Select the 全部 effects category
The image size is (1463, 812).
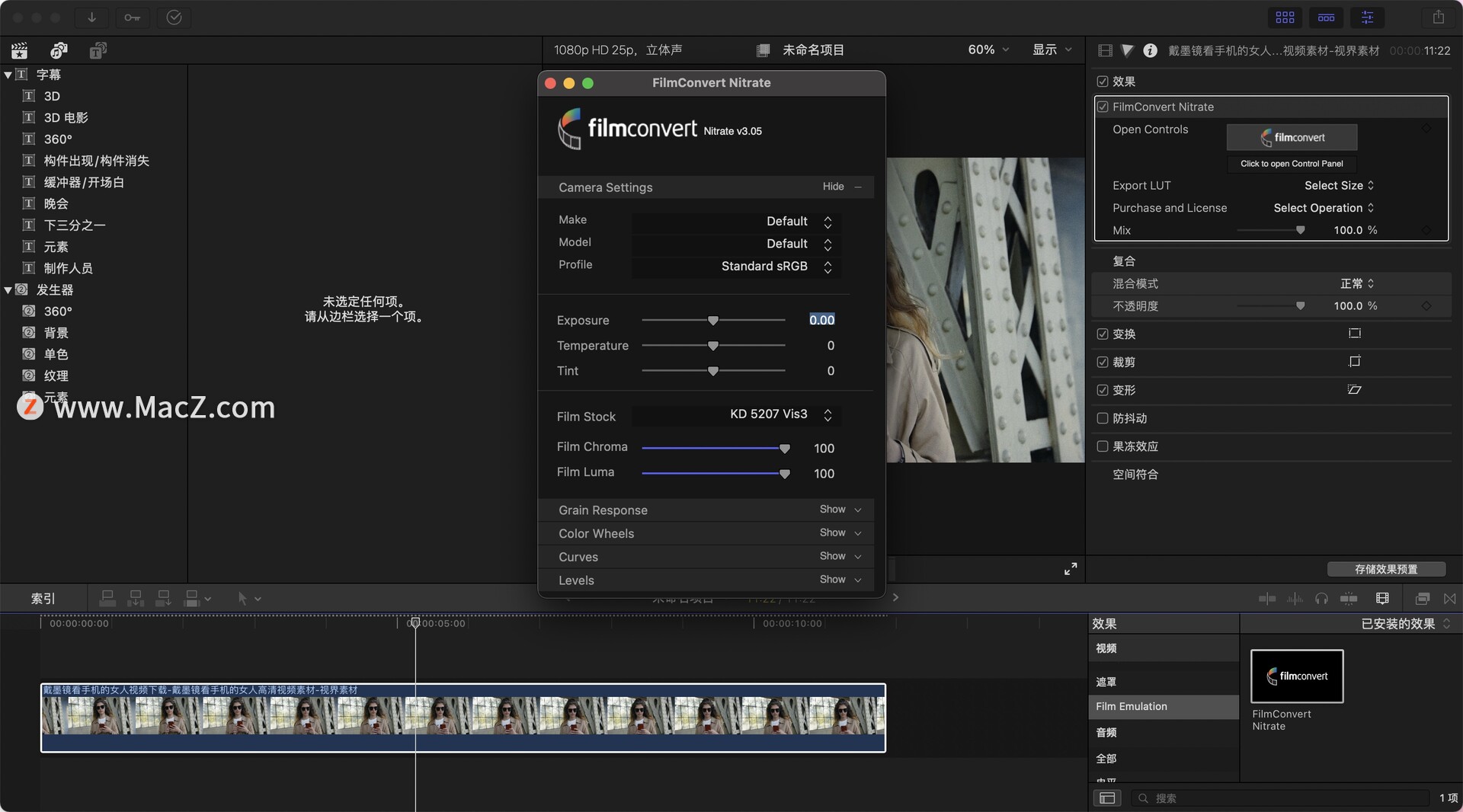1164,759
